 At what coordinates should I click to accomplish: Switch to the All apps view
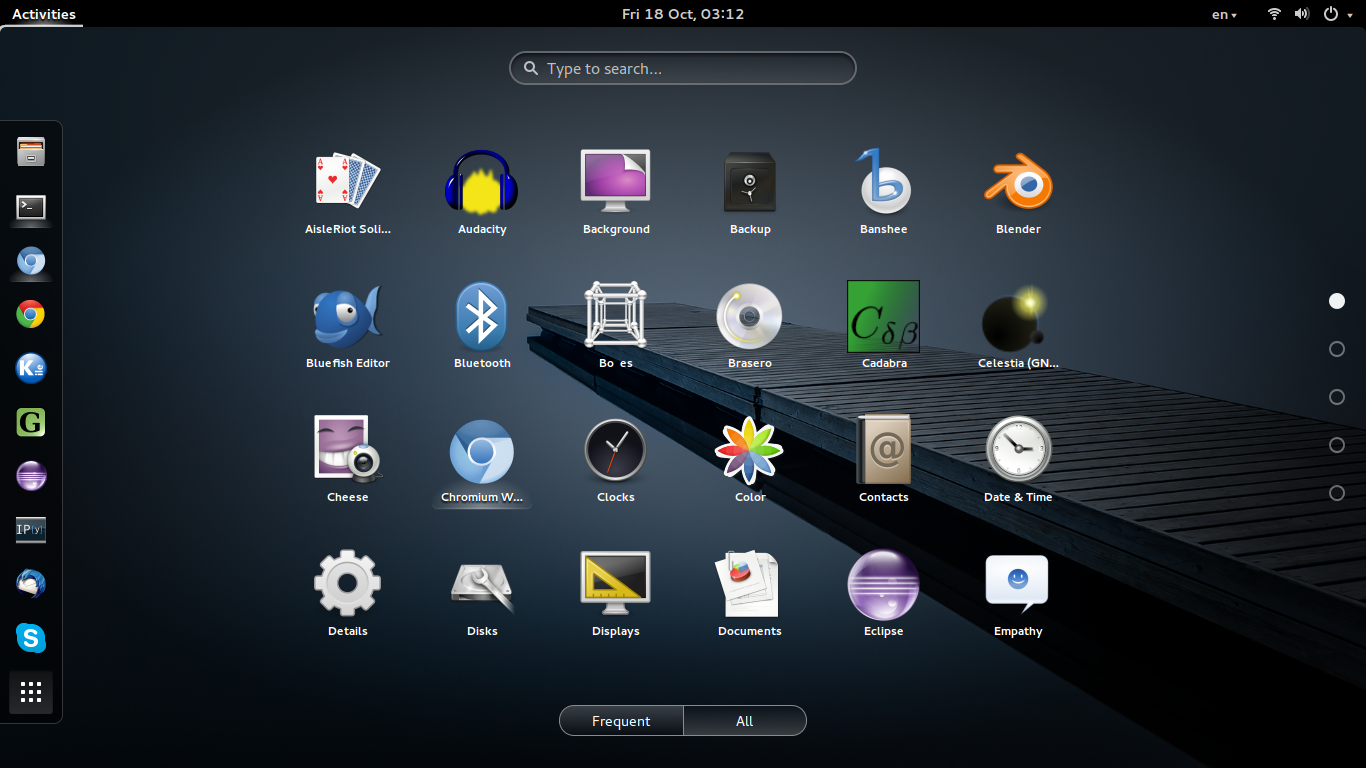(x=745, y=721)
